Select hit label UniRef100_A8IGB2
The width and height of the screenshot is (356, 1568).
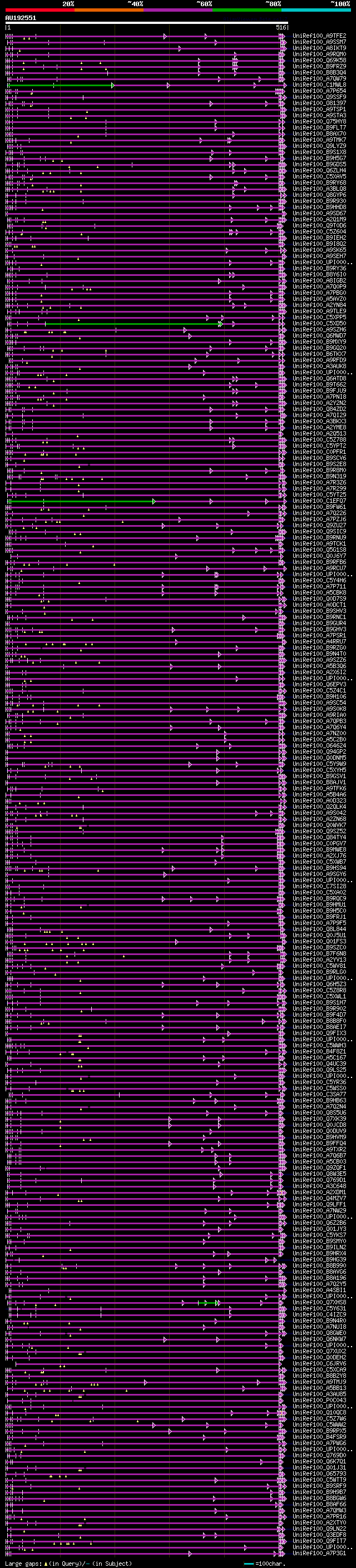pos(319,280)
